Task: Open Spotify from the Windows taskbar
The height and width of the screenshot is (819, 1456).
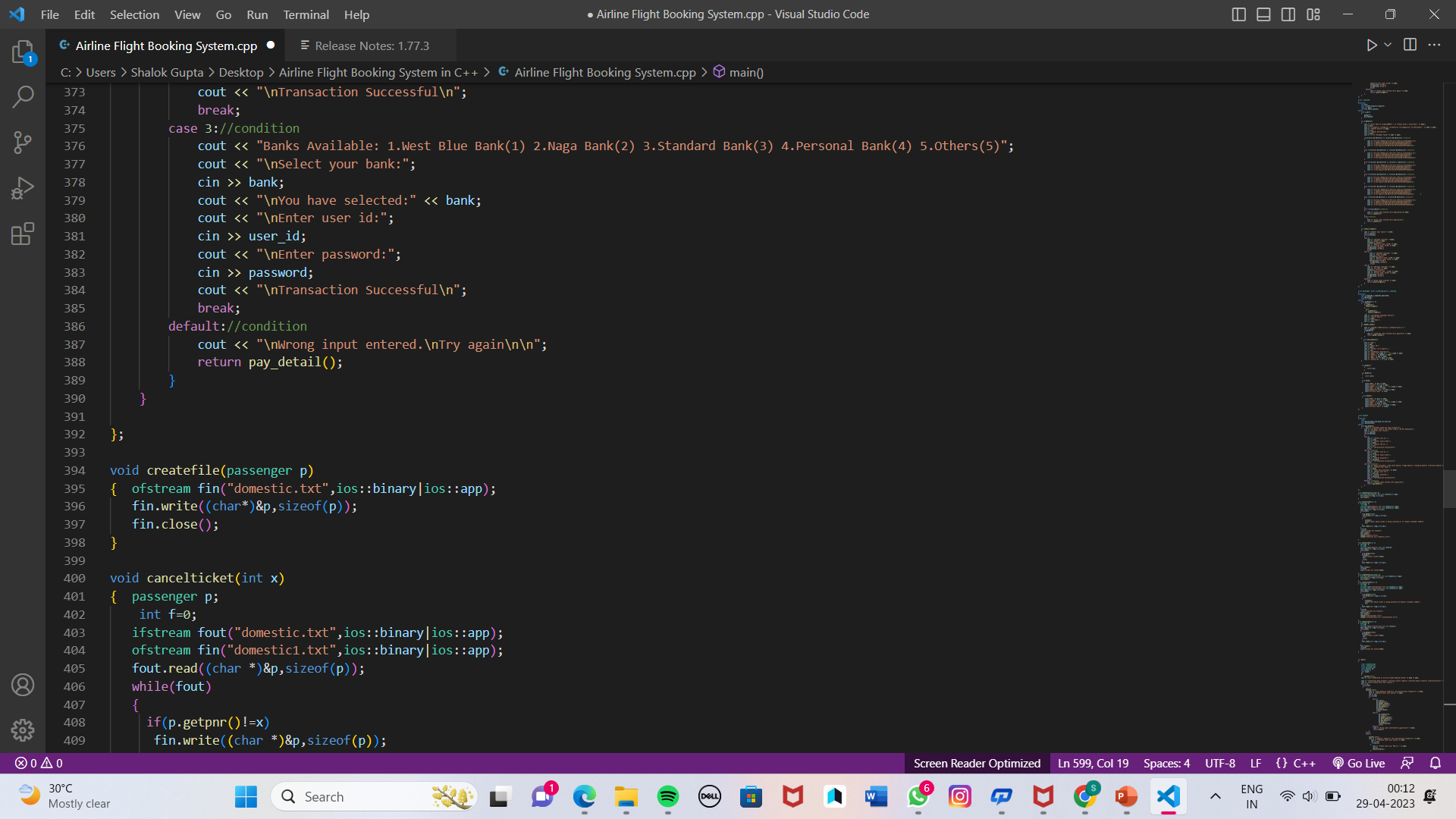Action: [667, 797]
